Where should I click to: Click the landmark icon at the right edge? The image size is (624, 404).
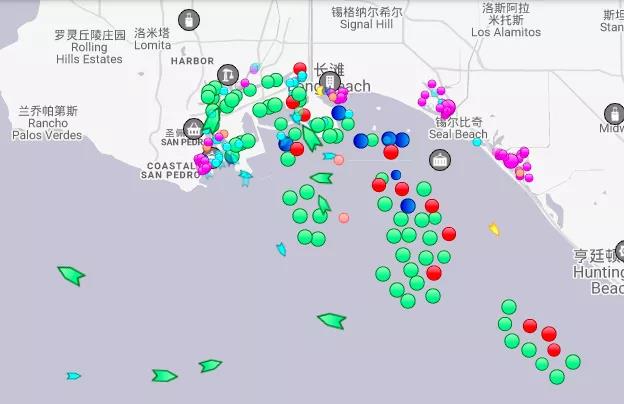(x=614, y=113)
